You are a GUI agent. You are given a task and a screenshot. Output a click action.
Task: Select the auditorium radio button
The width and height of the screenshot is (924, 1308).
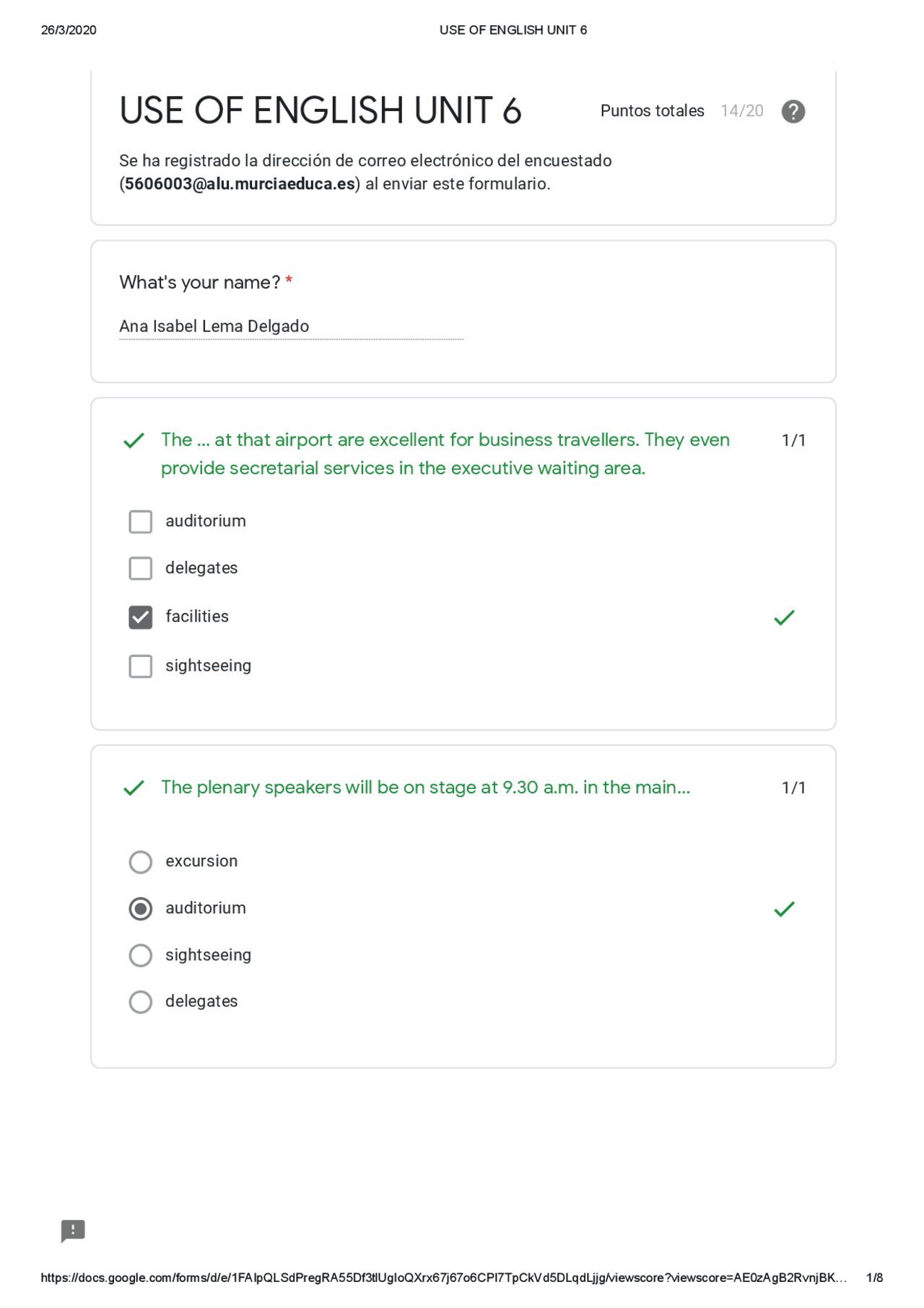(x=141, y=909)
